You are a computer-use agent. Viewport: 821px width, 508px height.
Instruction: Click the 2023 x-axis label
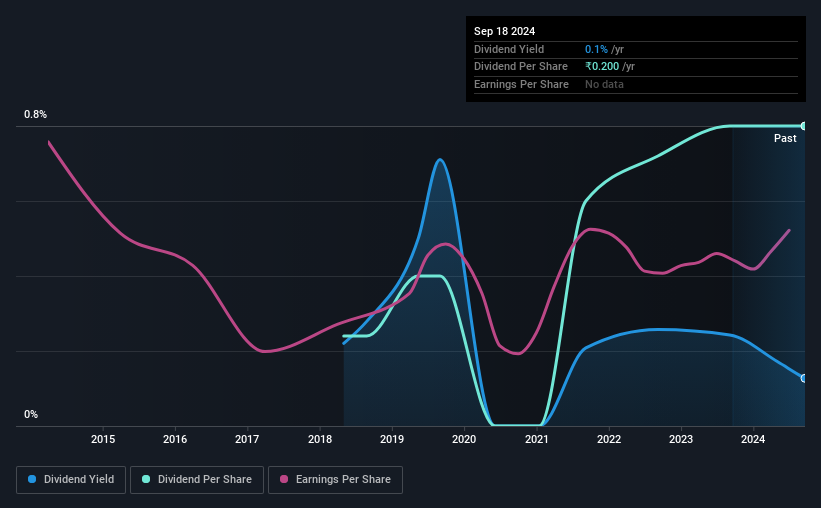[681, 439]
